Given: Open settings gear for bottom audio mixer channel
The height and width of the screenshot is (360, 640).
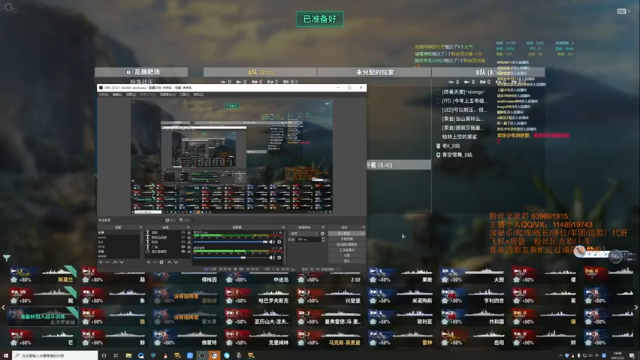Looking at the screenshot, I should click(x=279, y=258).
